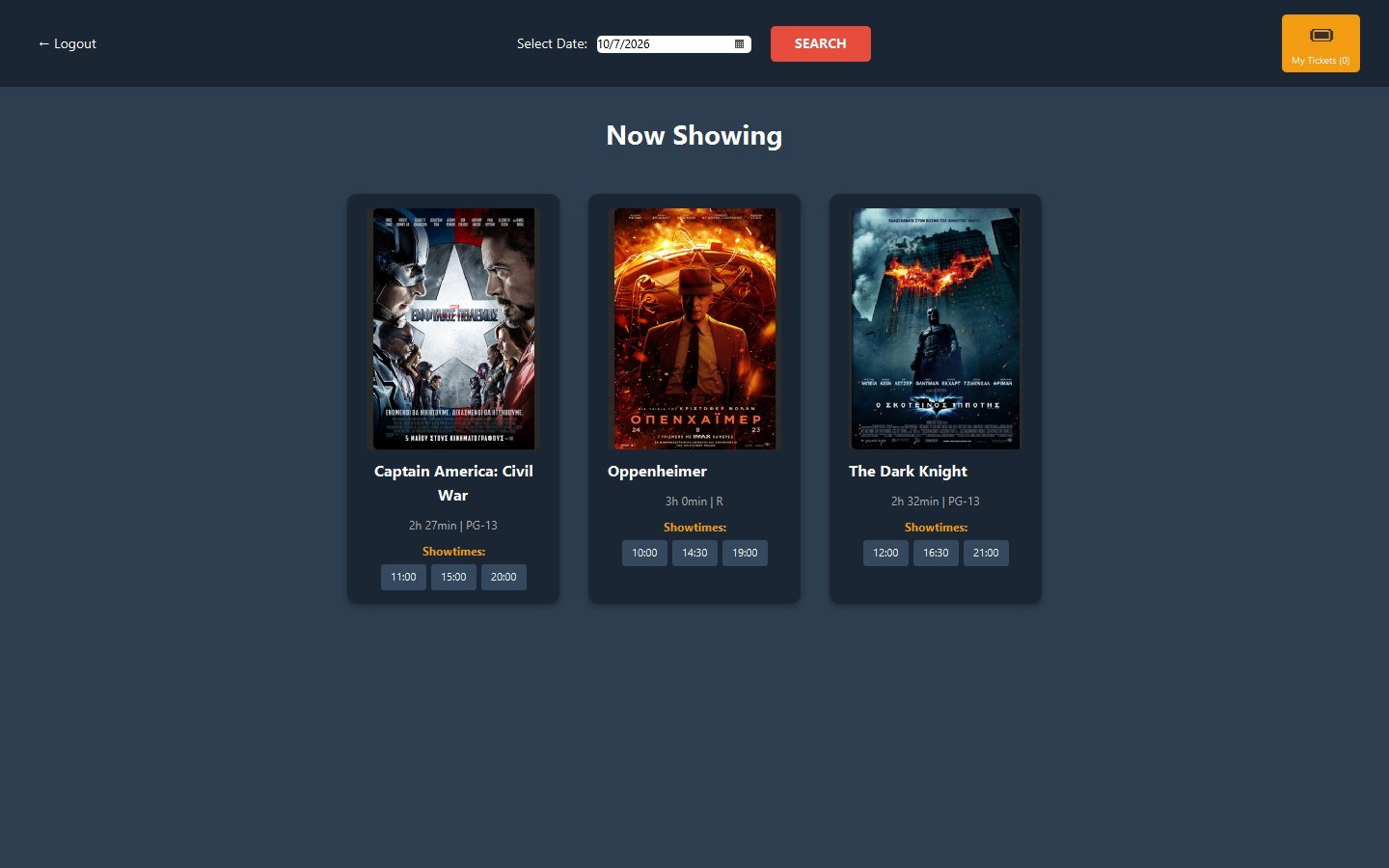Choose Captain America 20:00 showtime
This screenshot has width=1389, height=868.
(x=504, y=577)
